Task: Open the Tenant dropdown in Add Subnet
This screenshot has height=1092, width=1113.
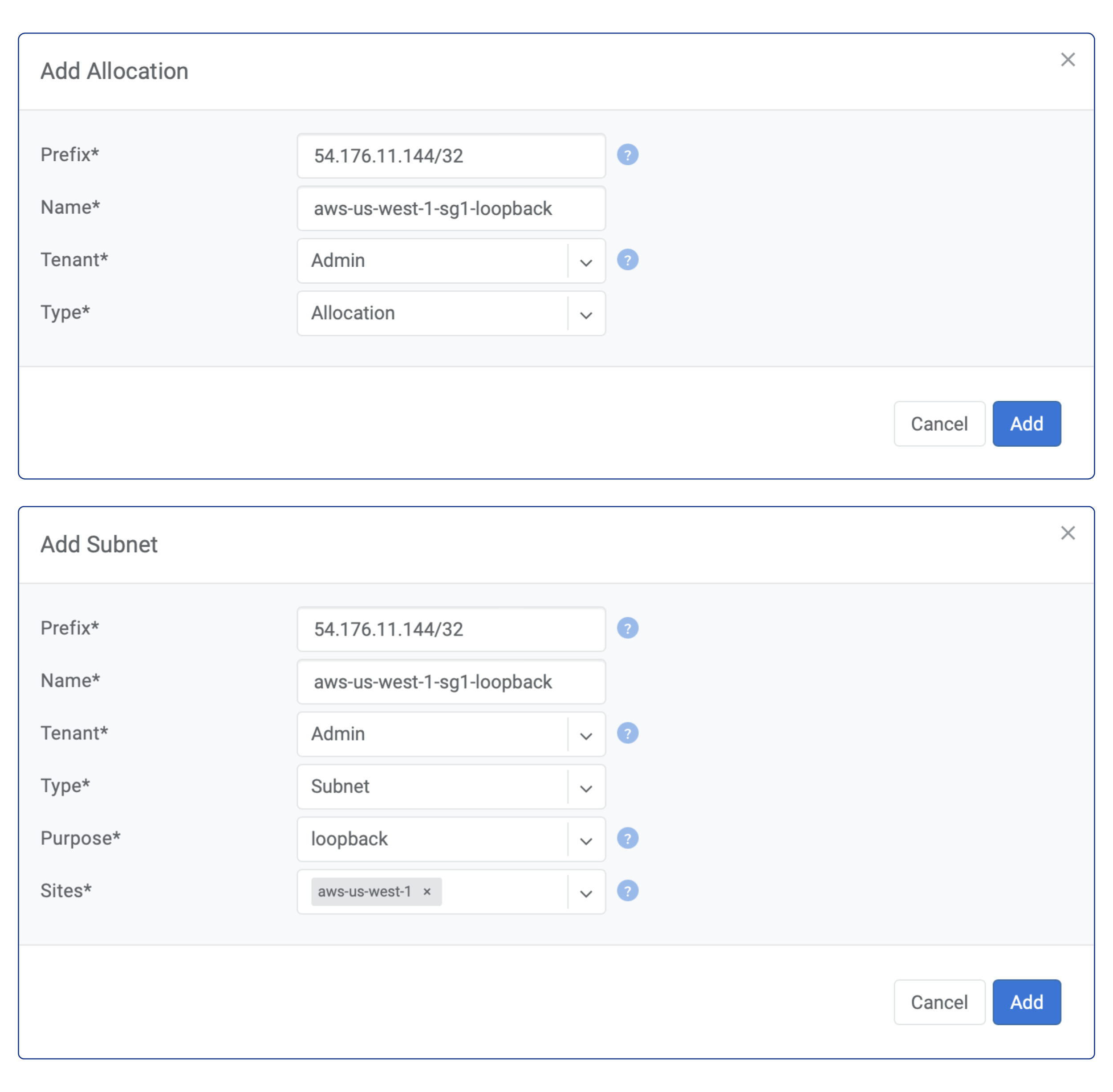Action: (585, 736)
